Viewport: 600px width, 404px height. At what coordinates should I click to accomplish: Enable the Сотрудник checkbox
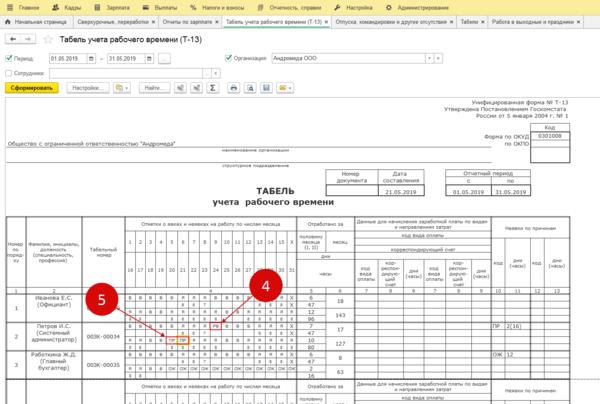coord(7,72)
